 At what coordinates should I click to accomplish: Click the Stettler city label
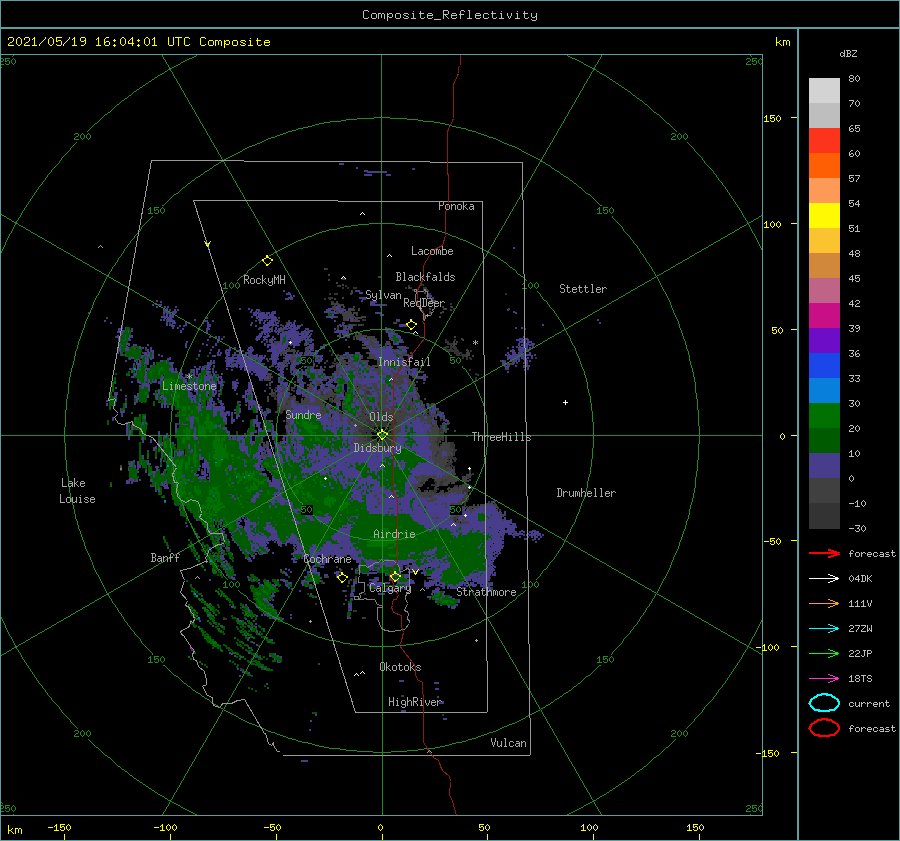583,289
